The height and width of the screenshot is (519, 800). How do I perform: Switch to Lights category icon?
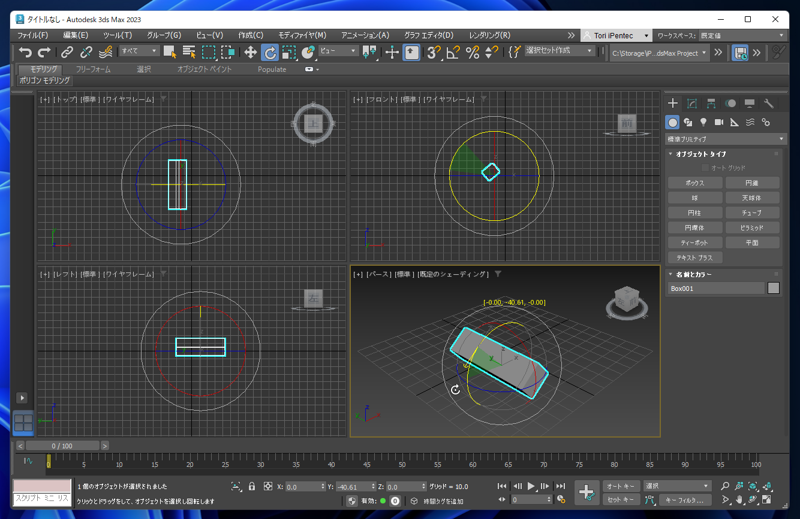[x=703, y=122]
